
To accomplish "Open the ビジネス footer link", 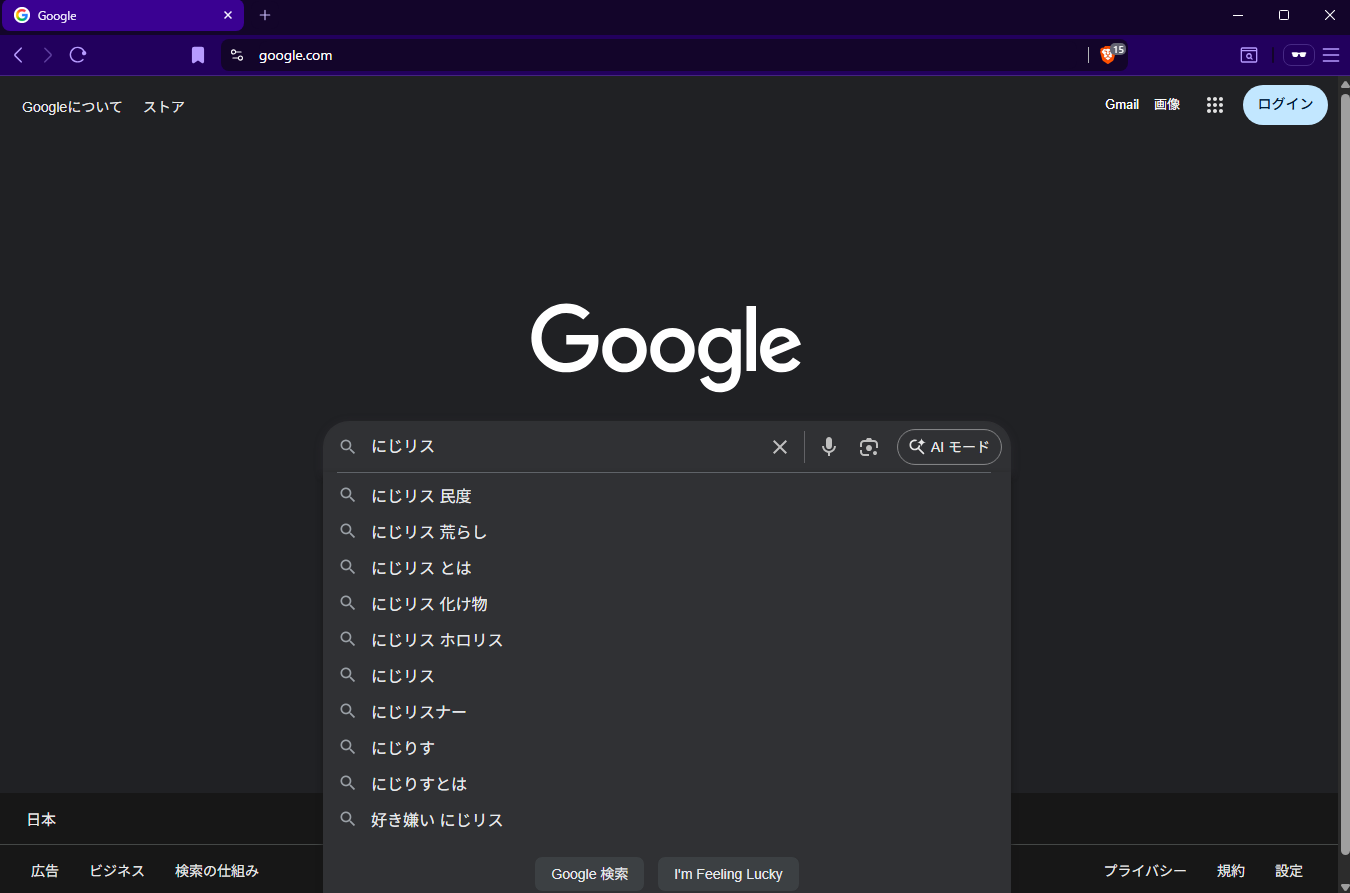I will click(x=117, y=871).
